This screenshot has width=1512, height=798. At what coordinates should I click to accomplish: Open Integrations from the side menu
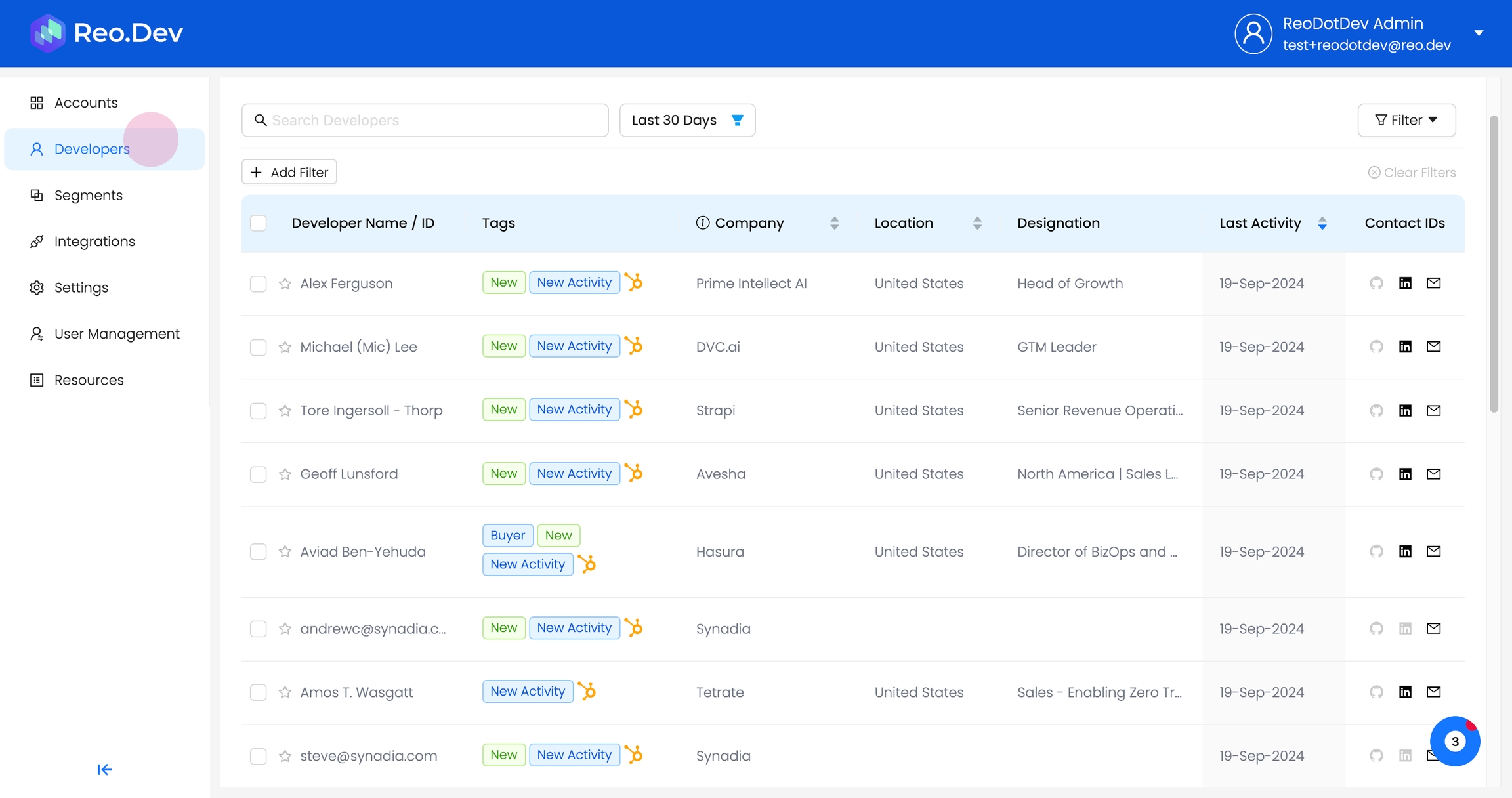tap(94, 241)
